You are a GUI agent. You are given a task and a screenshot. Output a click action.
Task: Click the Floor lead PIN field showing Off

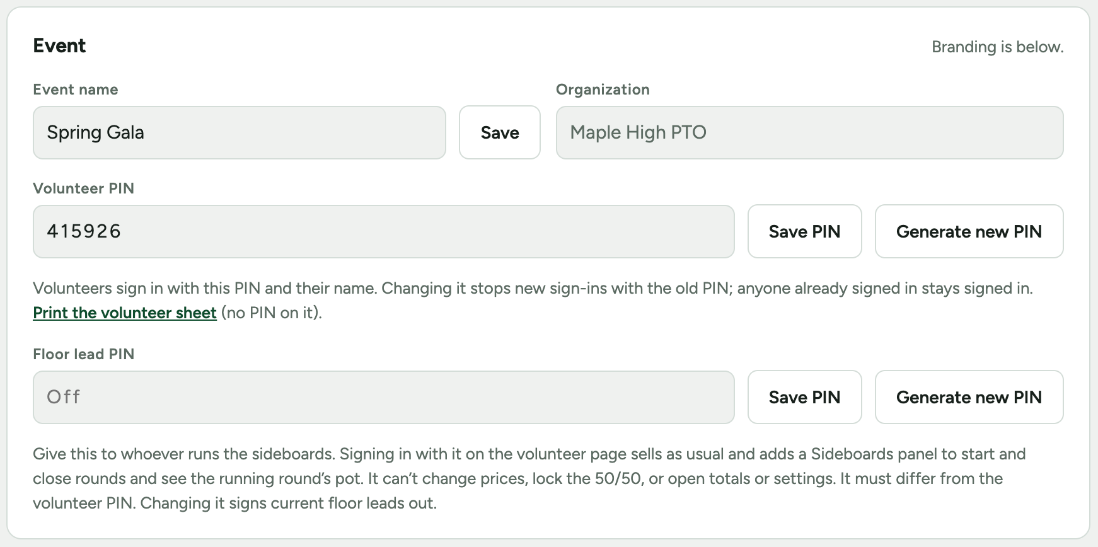(384, 397)
